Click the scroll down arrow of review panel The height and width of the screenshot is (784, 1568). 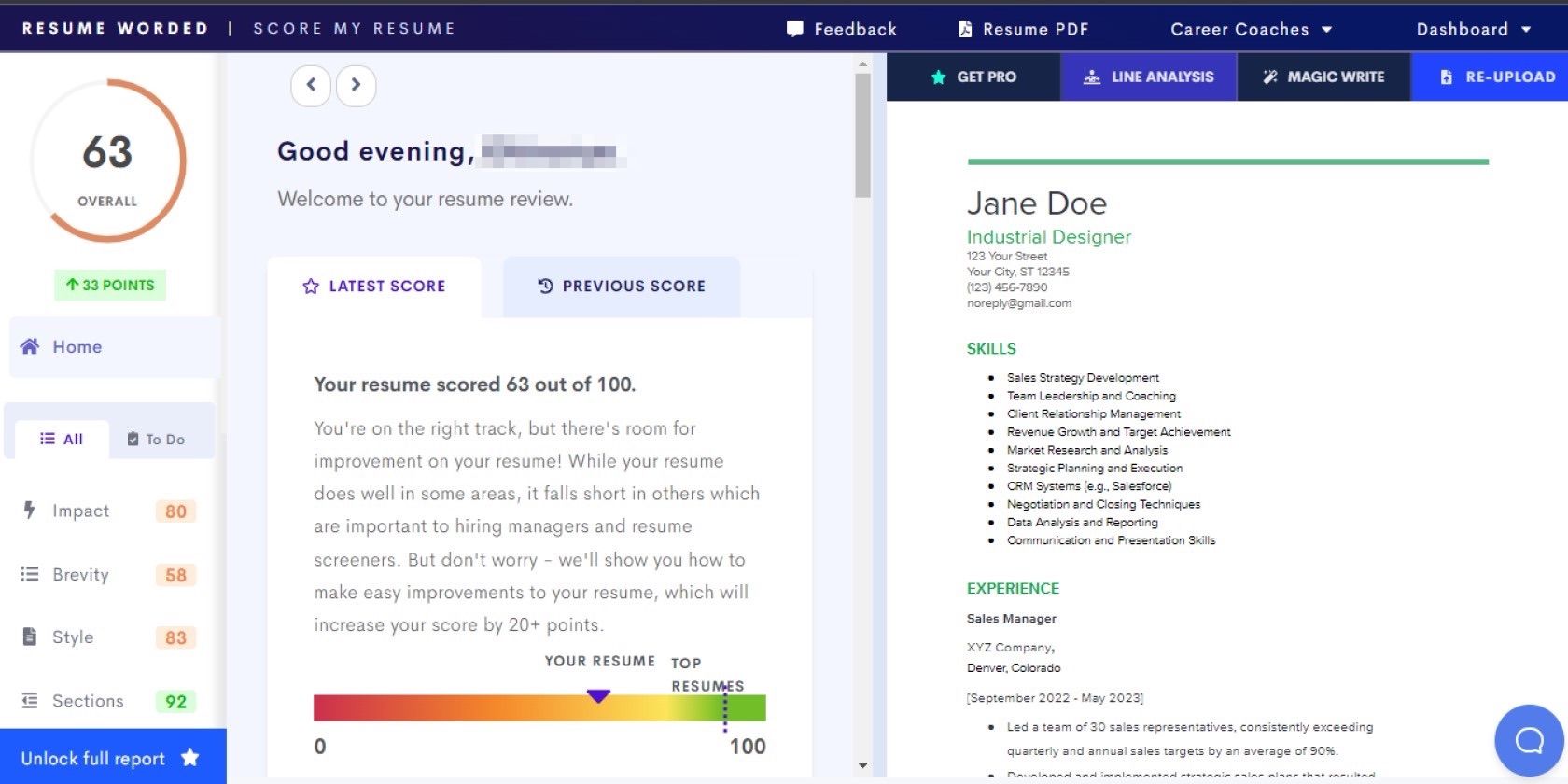click(x=862, y=766)
